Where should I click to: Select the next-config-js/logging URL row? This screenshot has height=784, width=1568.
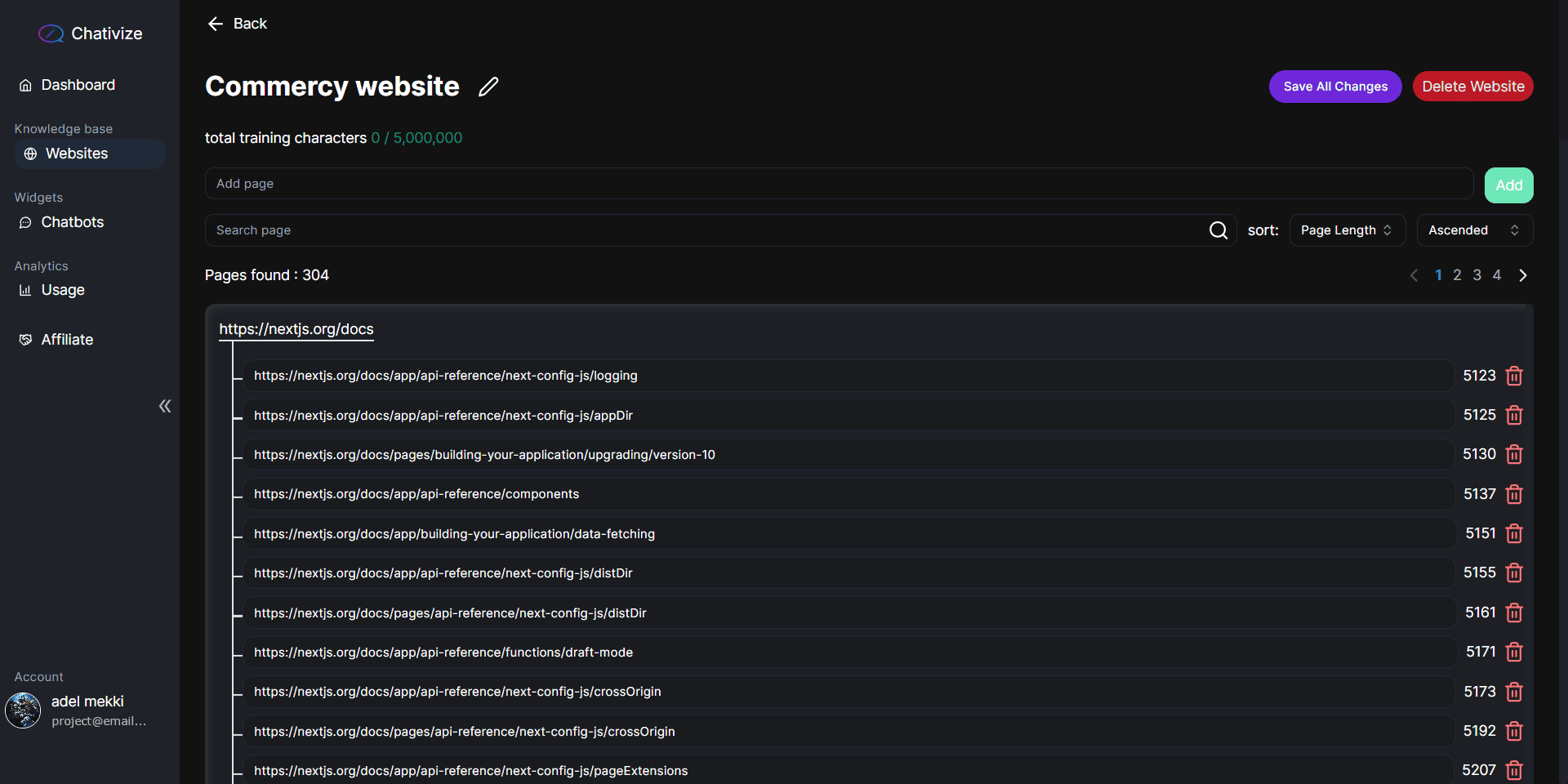click(x=849, y=376)
